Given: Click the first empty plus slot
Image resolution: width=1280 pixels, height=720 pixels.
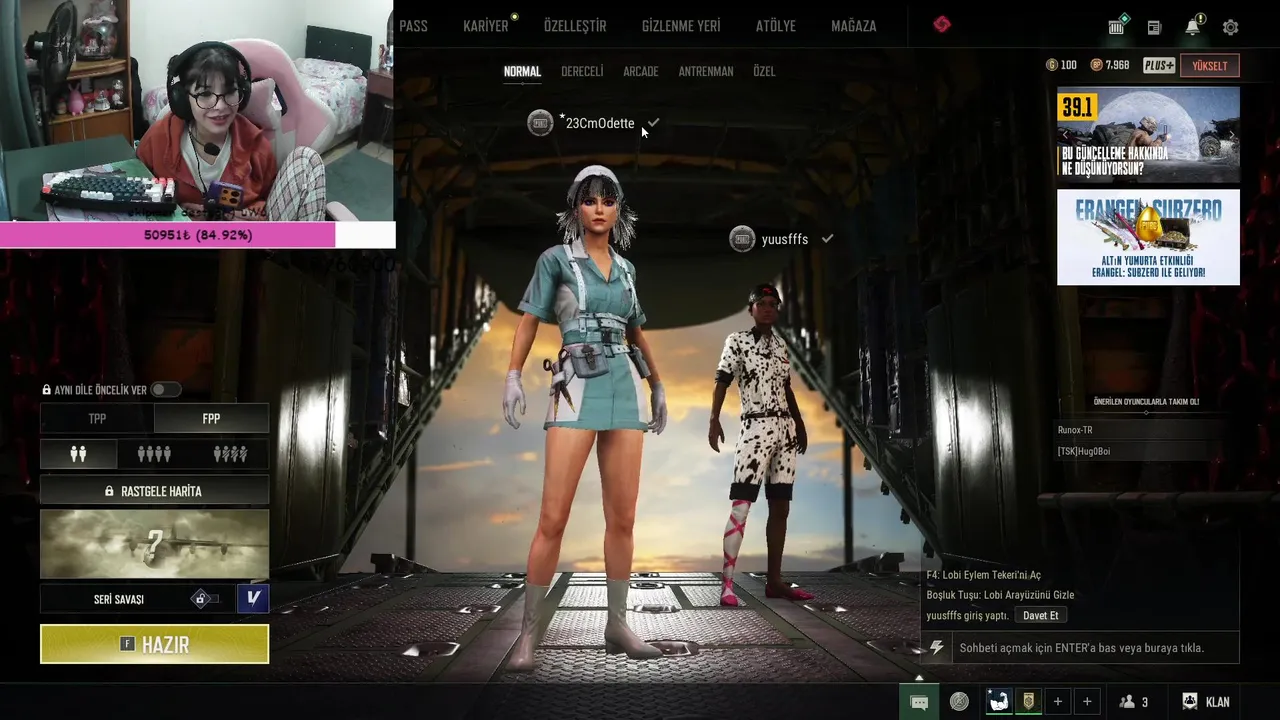Looking at the screenshot, I should click(1058, 701).
